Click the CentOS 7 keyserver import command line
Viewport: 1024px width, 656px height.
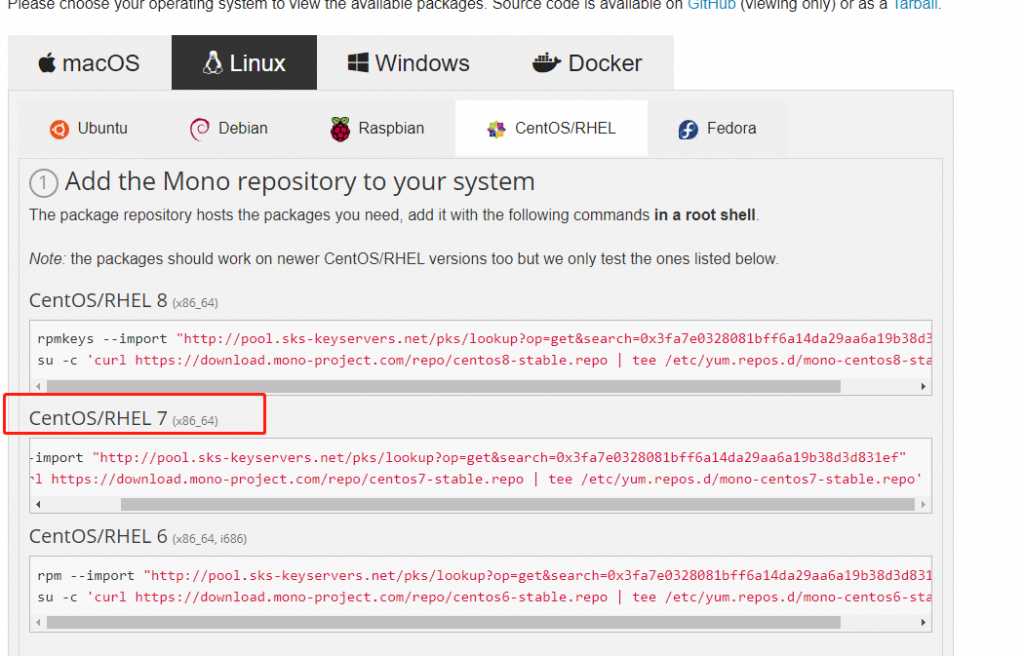(x=469, y=457)
